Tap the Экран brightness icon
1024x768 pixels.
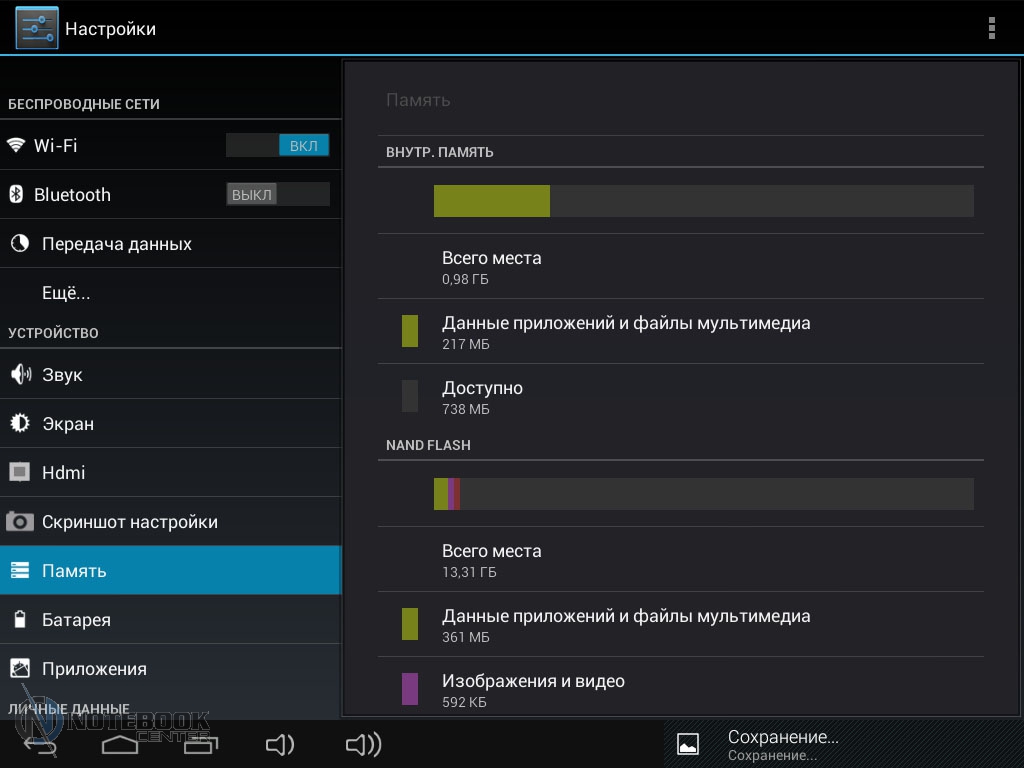[19, 423]
